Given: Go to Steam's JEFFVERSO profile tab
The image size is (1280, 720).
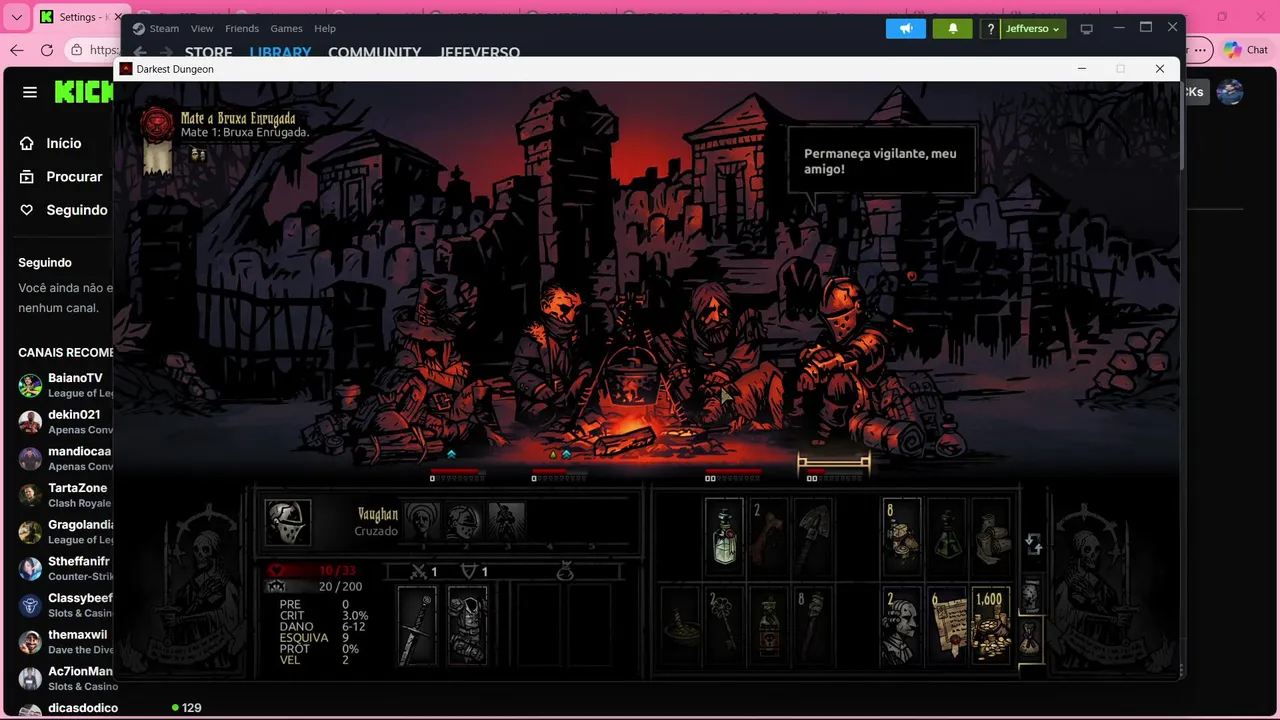Looking at the screenshot, I should click(x=480, y=52).
